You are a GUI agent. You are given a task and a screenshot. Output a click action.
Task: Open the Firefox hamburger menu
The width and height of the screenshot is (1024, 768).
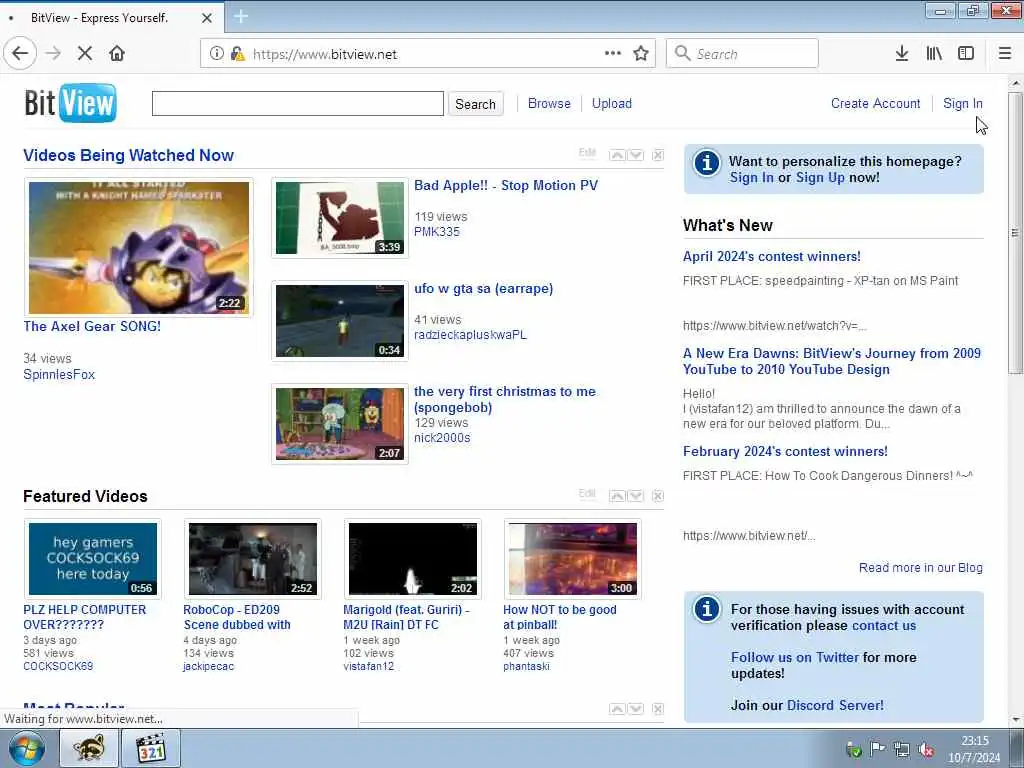tap(1005, 54)
